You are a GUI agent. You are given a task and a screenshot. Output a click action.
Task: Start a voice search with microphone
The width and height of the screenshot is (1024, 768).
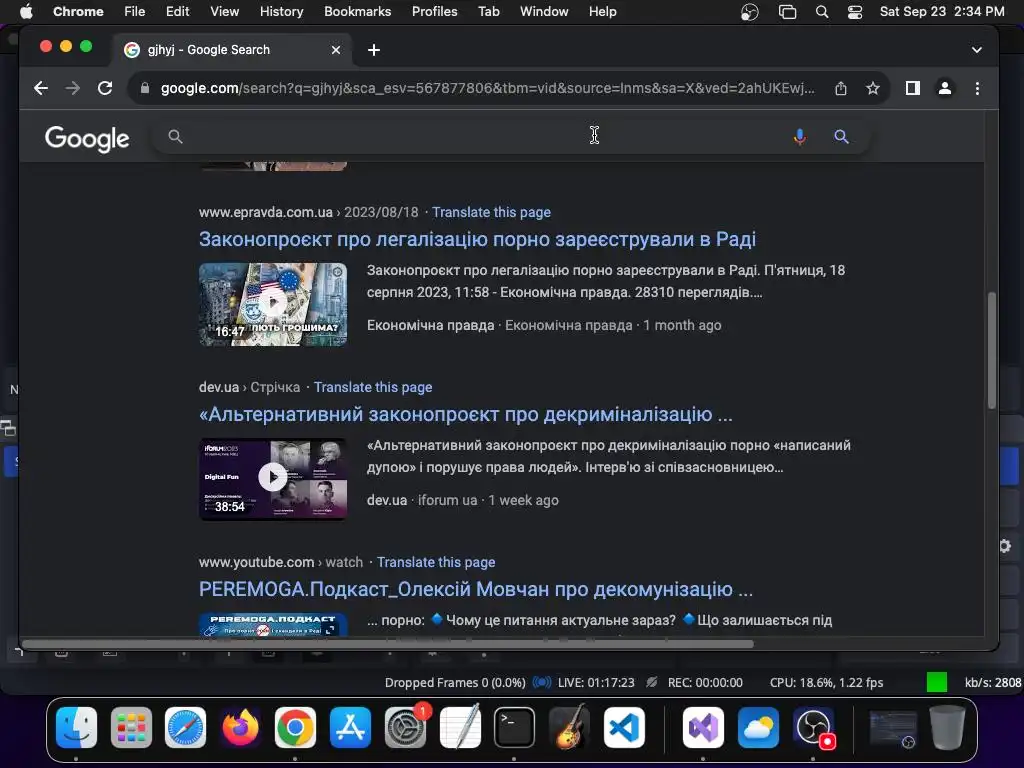point(799,136)
